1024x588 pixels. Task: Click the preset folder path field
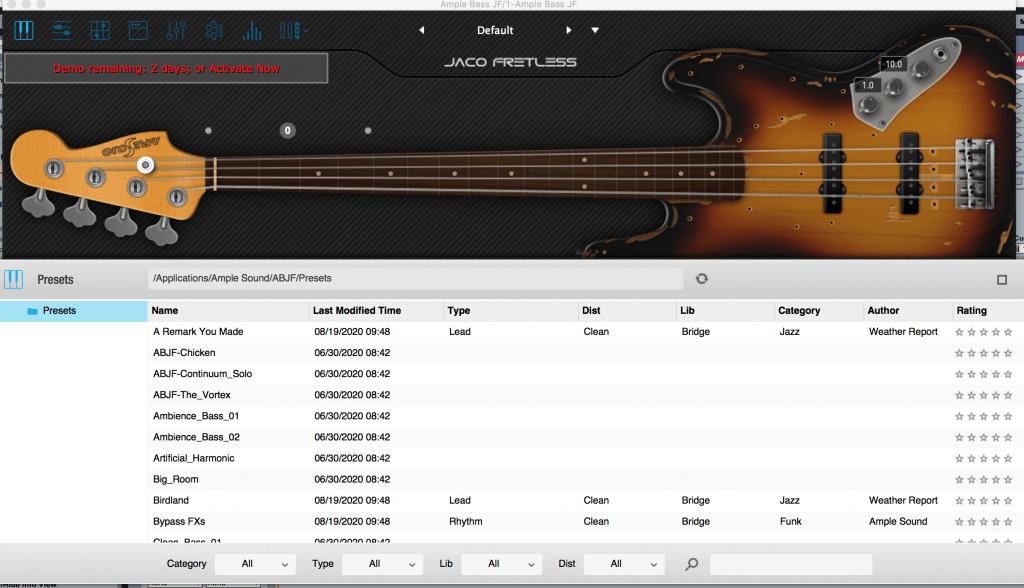click(415, 278)
